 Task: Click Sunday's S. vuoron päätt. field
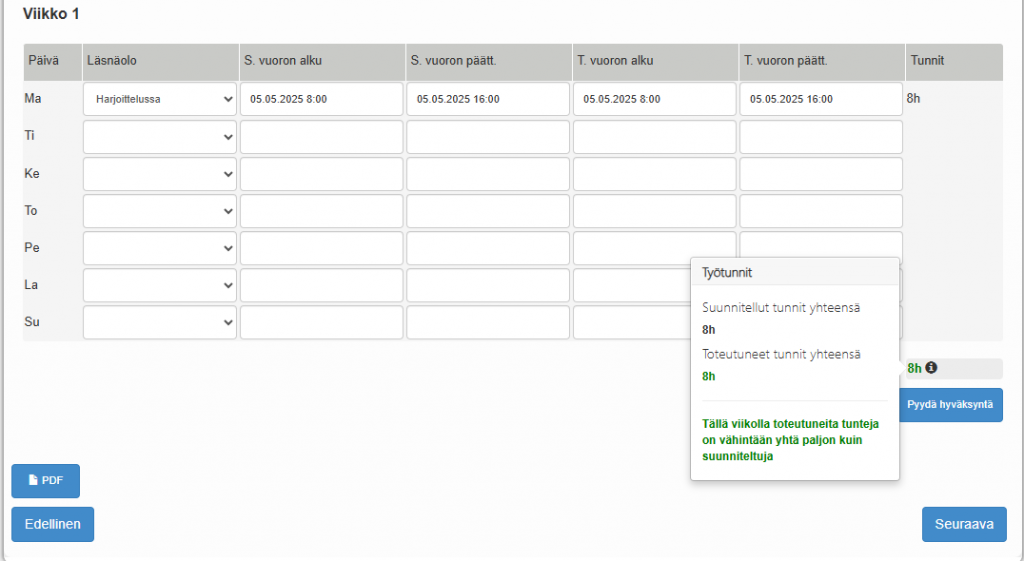click(488, 322)
